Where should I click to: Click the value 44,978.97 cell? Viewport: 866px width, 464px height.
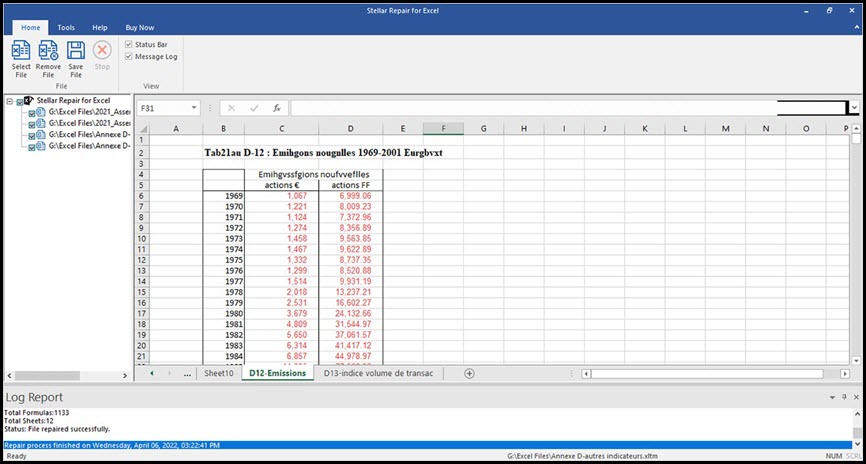351,356
